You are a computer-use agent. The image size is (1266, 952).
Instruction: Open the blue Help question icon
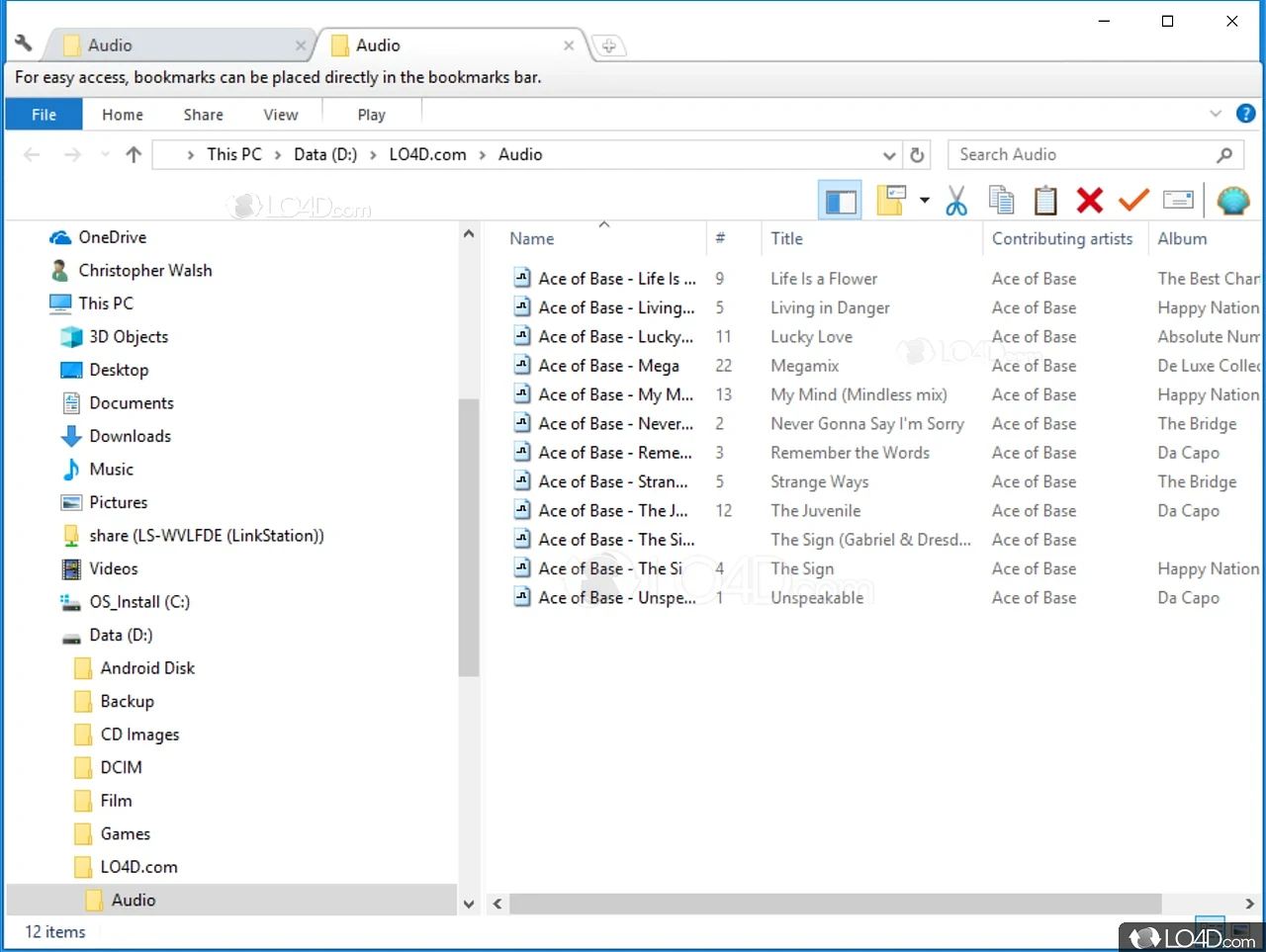(x=1245, y=114)
